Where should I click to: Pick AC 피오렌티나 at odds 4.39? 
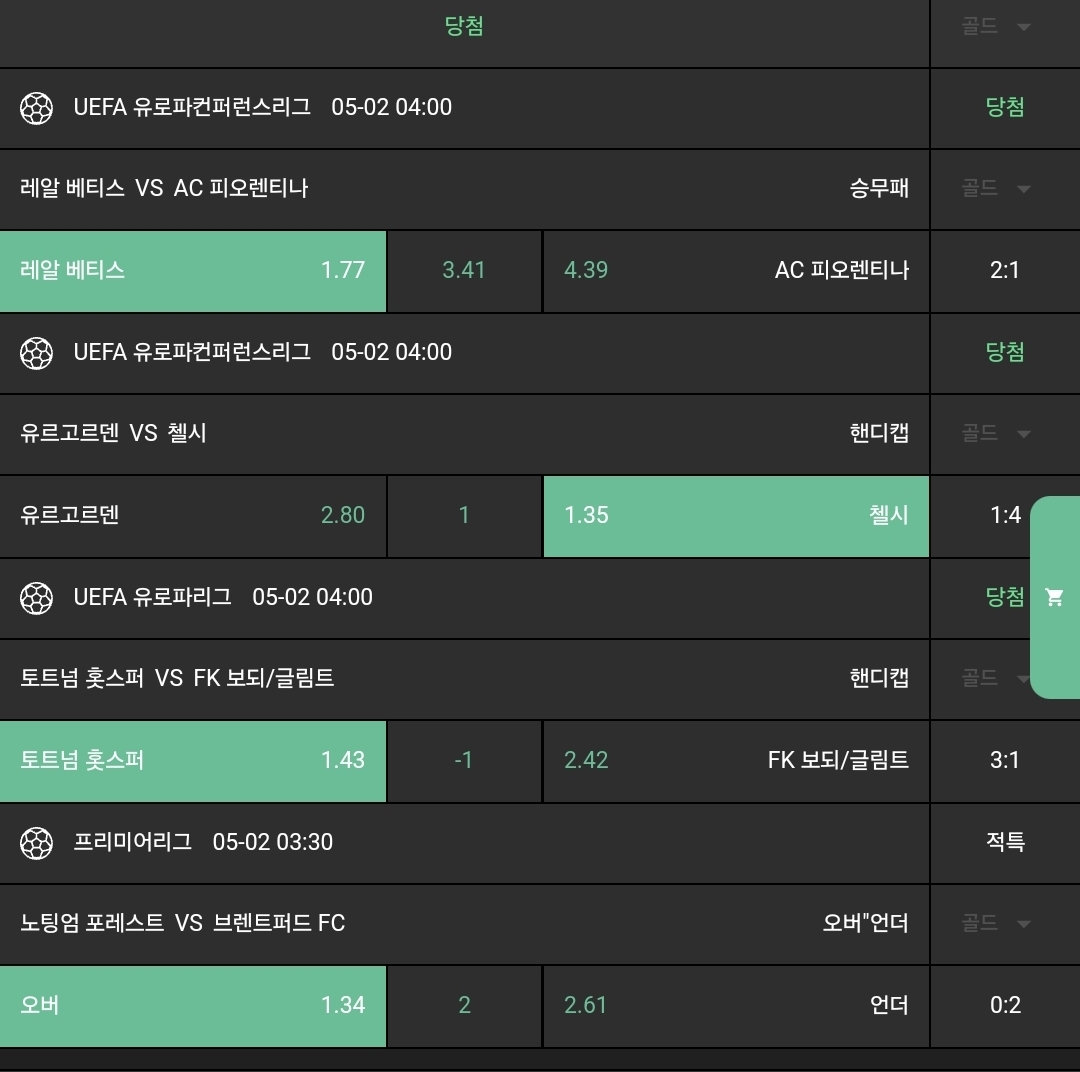(x=736, y=270)
